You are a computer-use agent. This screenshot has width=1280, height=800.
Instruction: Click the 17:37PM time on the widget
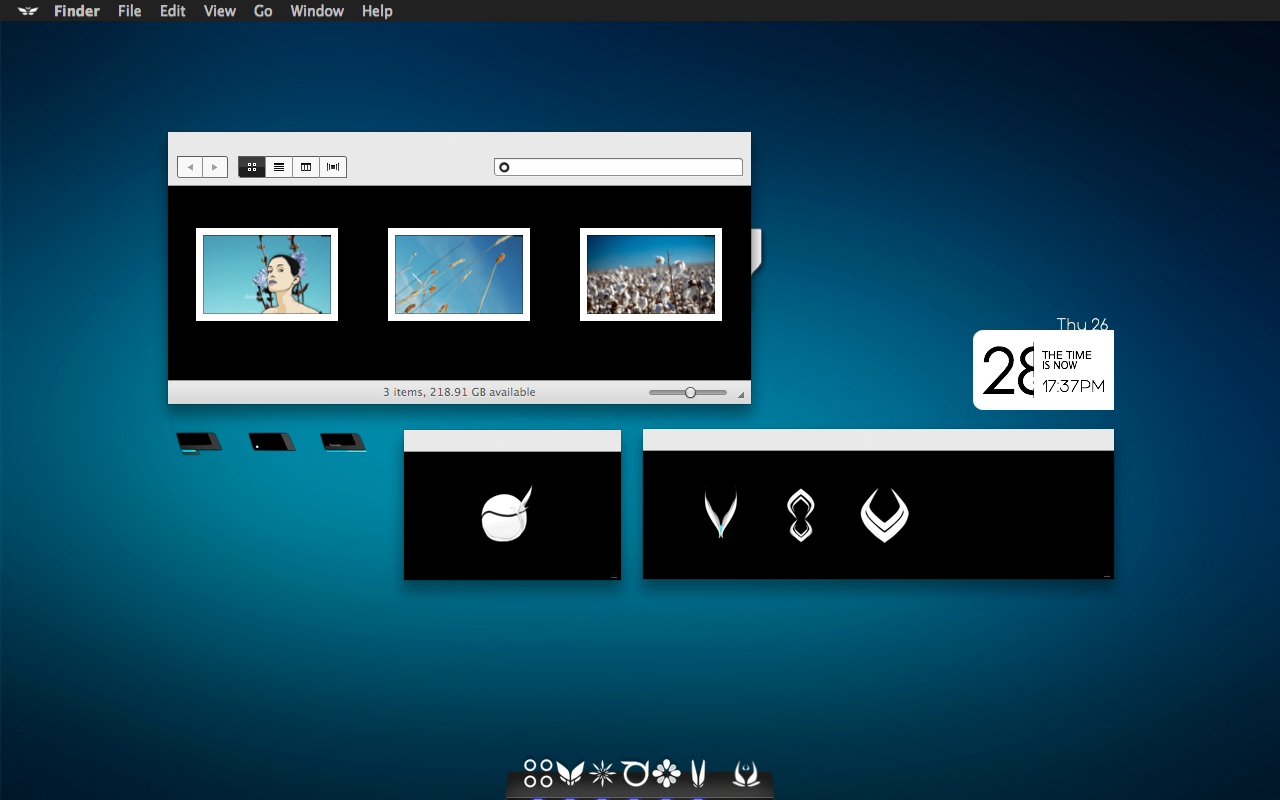(x=1073, y=386)
